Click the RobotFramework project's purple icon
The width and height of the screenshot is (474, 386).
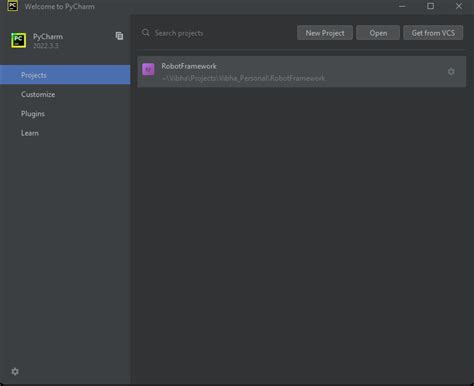(148, 69)
